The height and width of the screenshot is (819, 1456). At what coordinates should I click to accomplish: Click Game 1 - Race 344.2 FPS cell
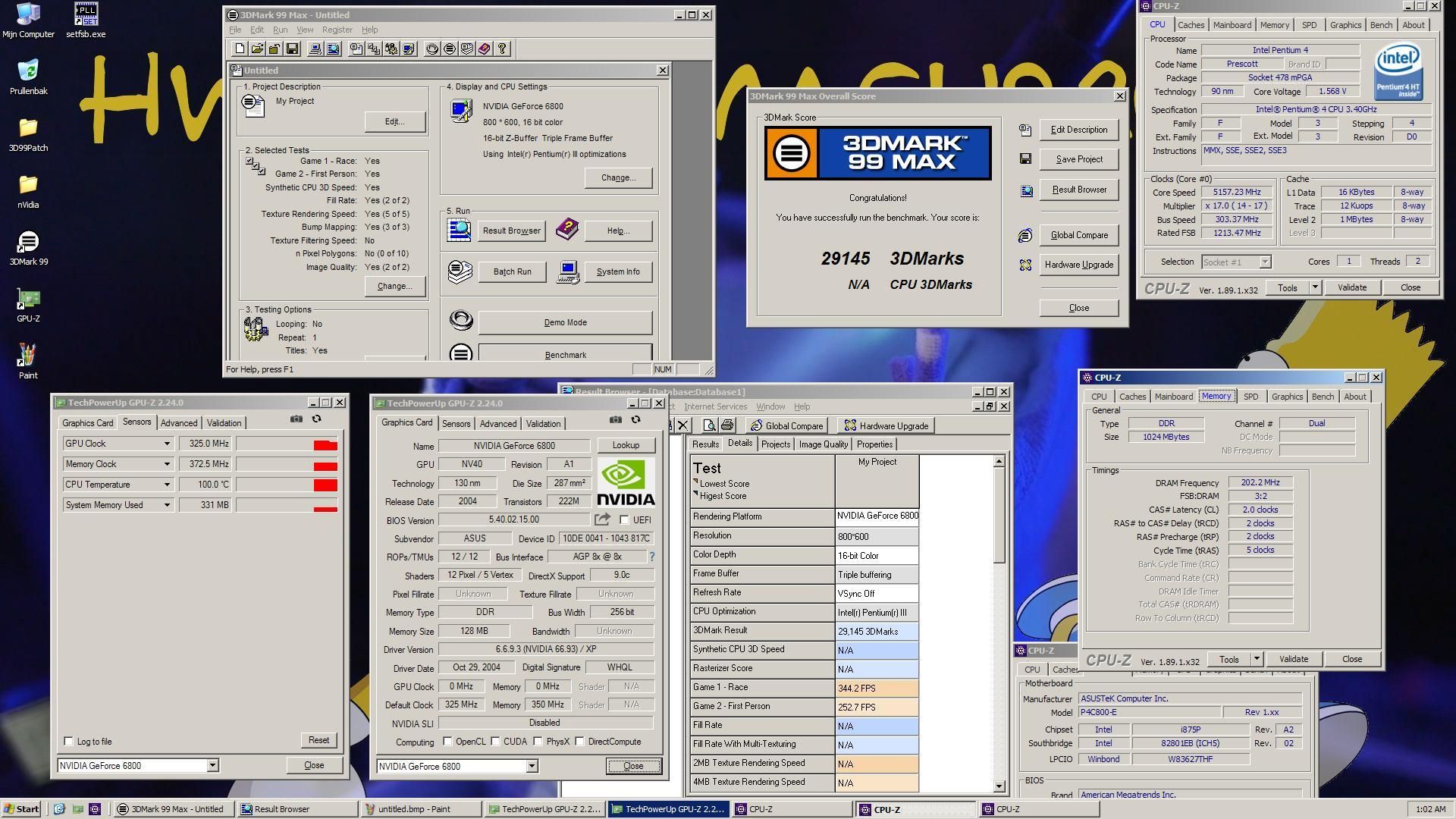coord(877,689)
